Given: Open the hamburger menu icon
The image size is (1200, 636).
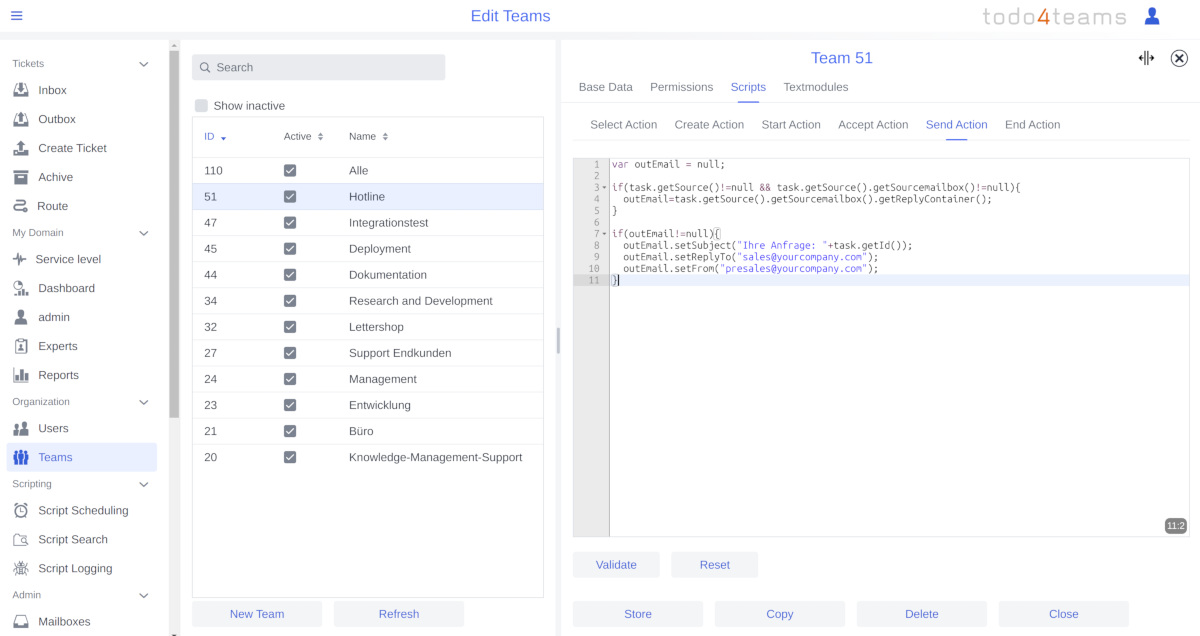Looking at the screenshot, I should (17, 16).
